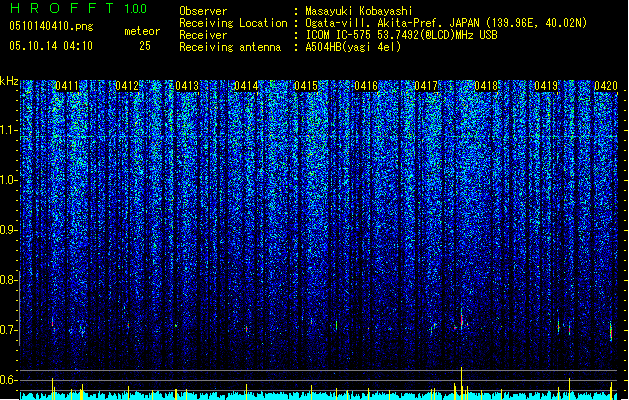Click the 0.9 frequency axis label
The height and width of the screenshot is (400, 629).
(x=8, y=230)
